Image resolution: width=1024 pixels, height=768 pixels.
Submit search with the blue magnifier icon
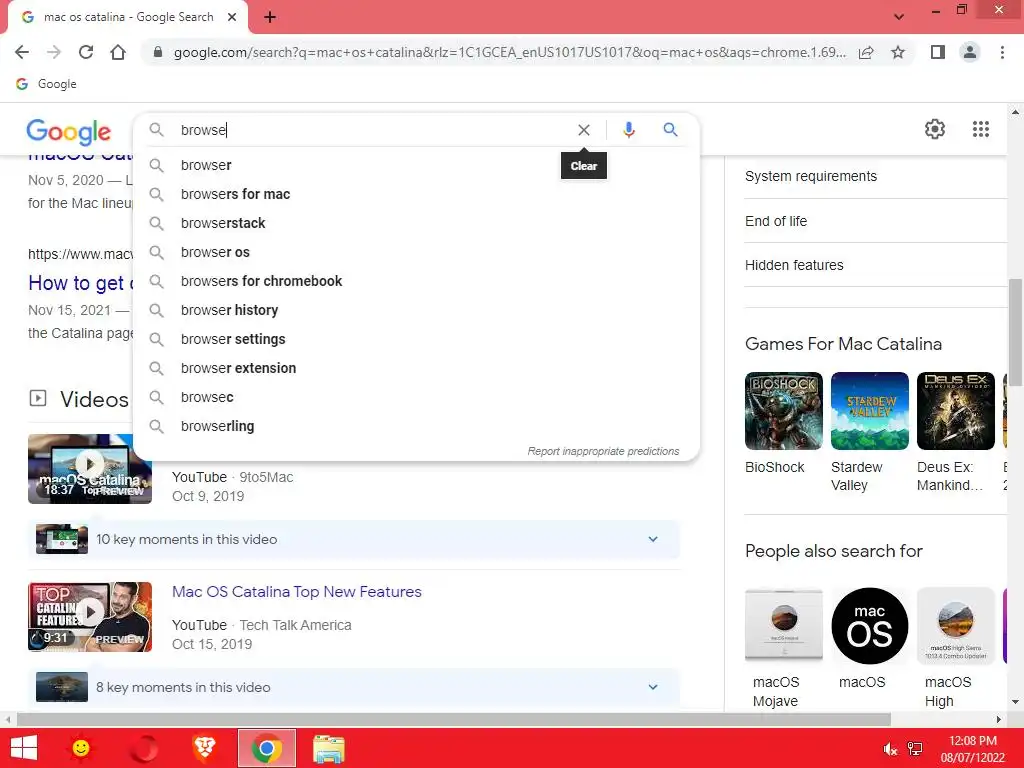[670, 130]
